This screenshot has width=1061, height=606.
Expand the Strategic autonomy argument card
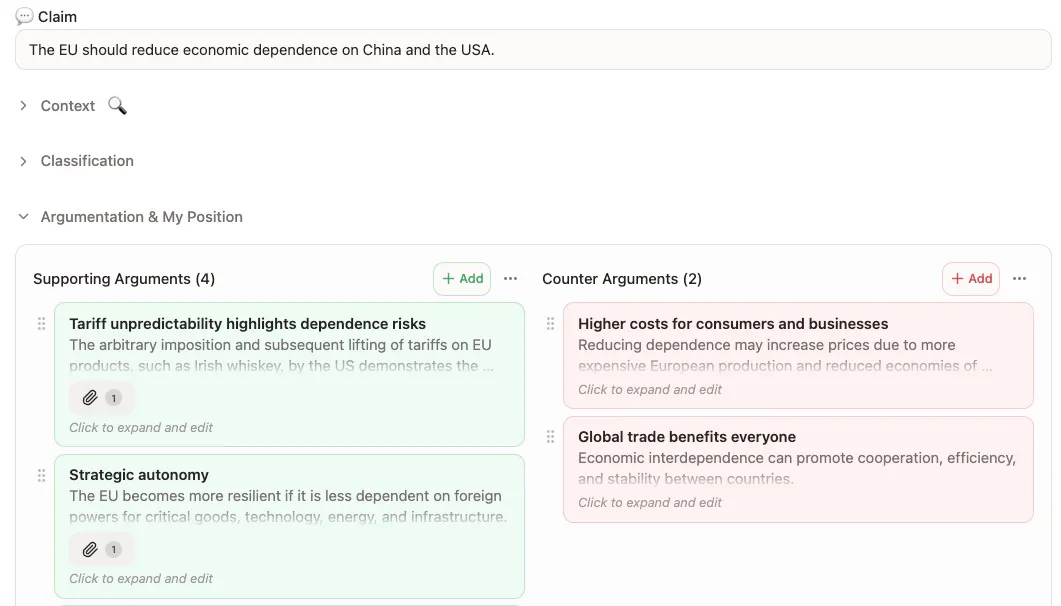click(290, 526)
